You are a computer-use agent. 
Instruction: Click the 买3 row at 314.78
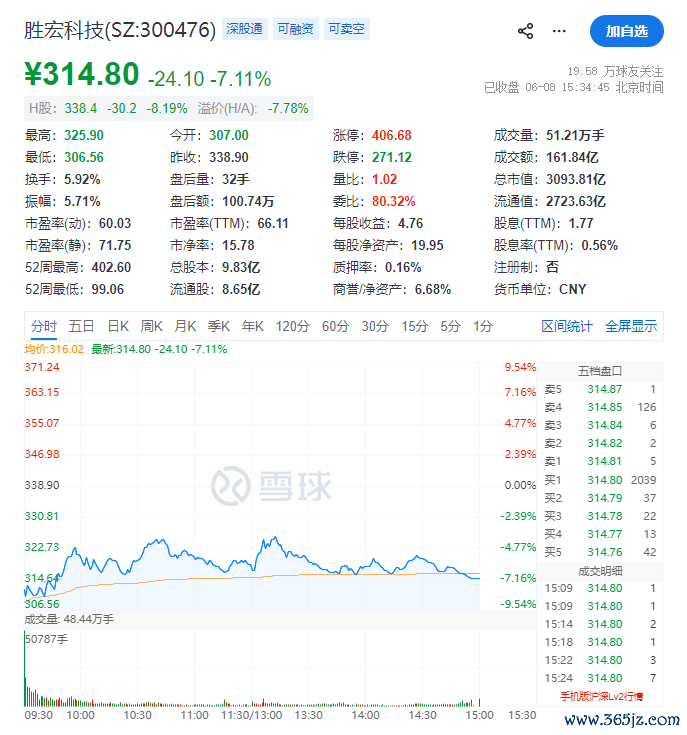[600, 516]
